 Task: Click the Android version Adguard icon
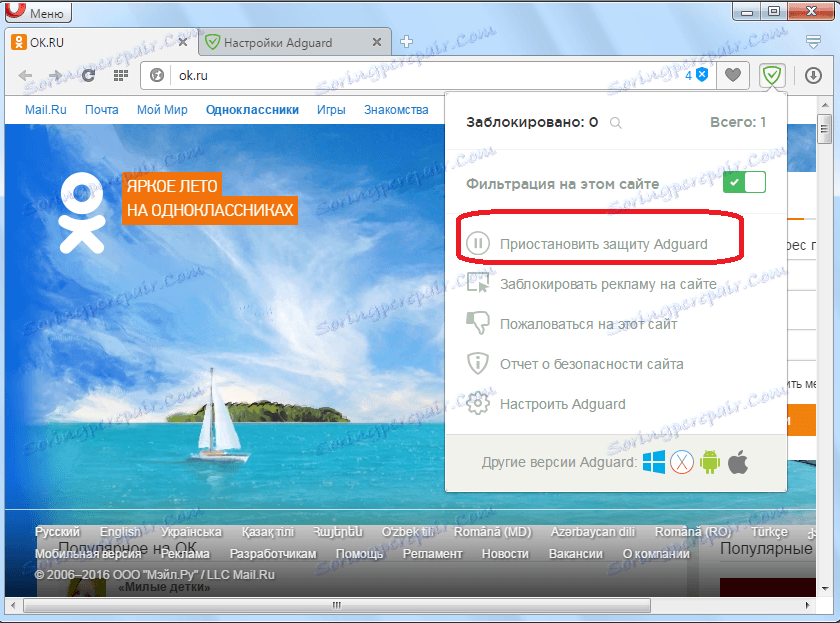[x=710, y=462]
